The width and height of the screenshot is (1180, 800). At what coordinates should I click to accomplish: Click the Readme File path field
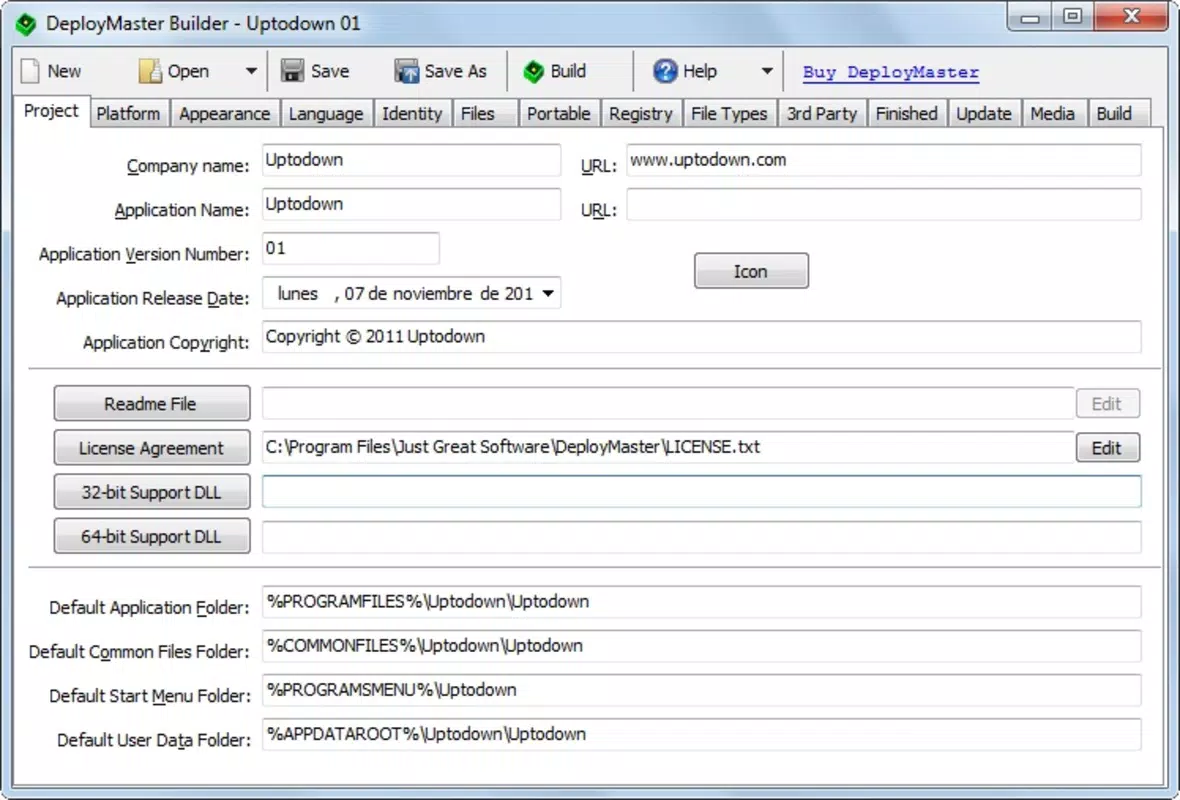668,403
